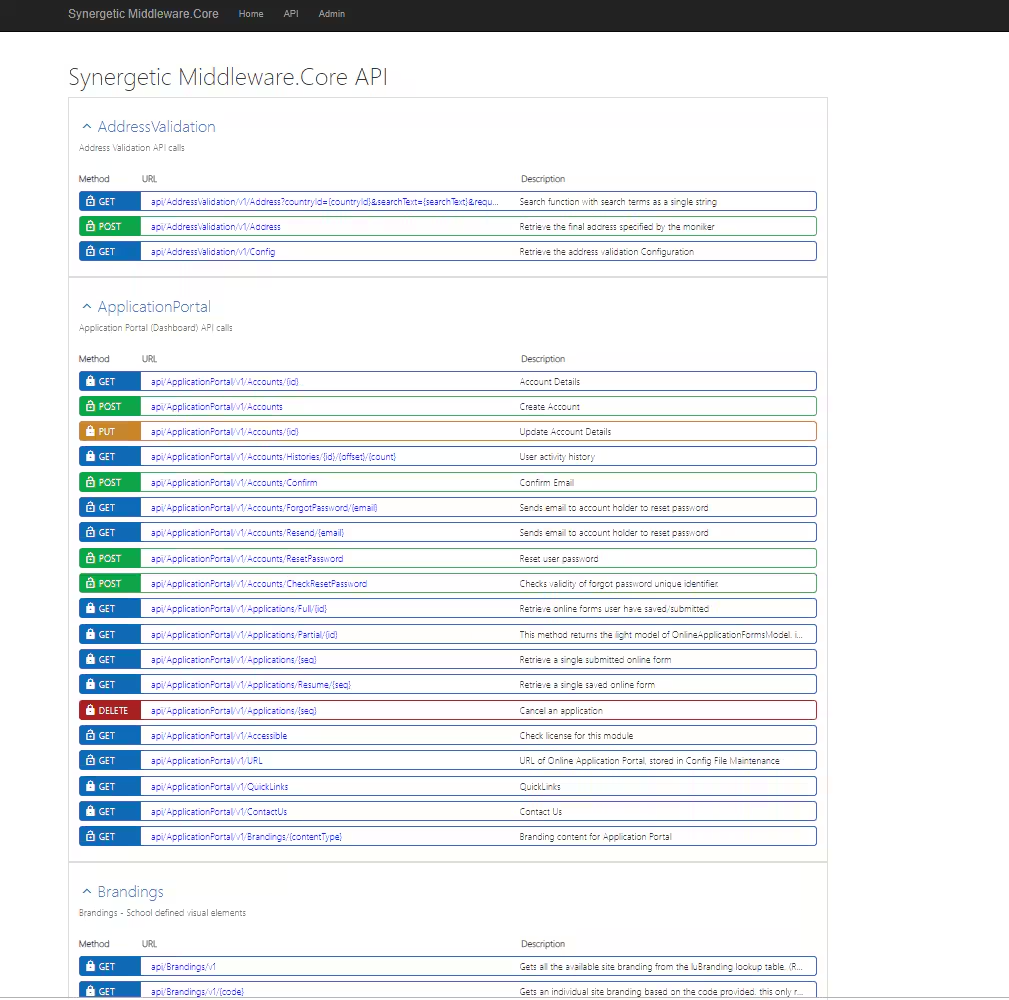This screenshot has height=1000, width=1009.
Task: Open api/Brandings/v1 URL link
Action: (183, 967)
